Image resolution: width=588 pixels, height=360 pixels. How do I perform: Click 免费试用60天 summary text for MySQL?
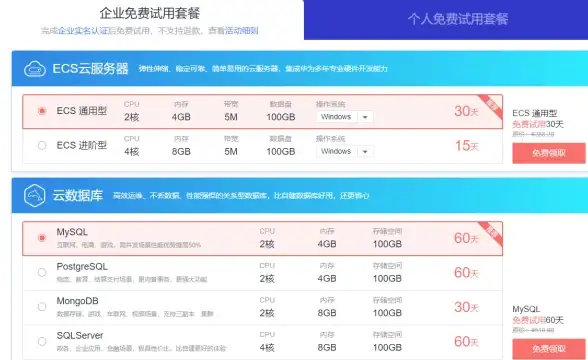tap(538, 320)
